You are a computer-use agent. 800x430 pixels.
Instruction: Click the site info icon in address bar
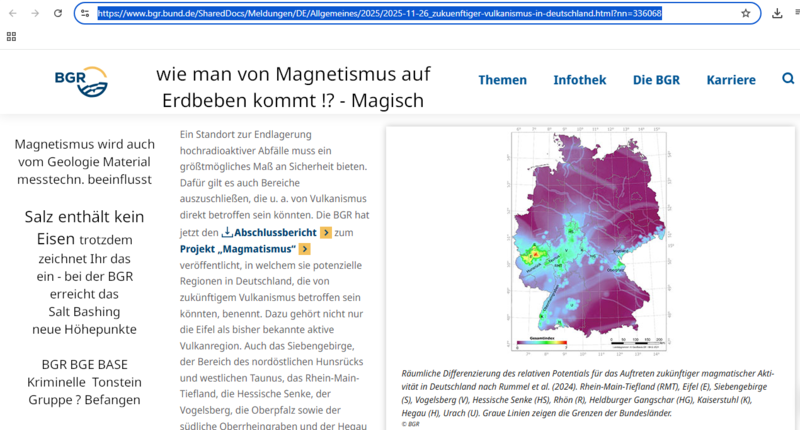click(x=85, y=14)
